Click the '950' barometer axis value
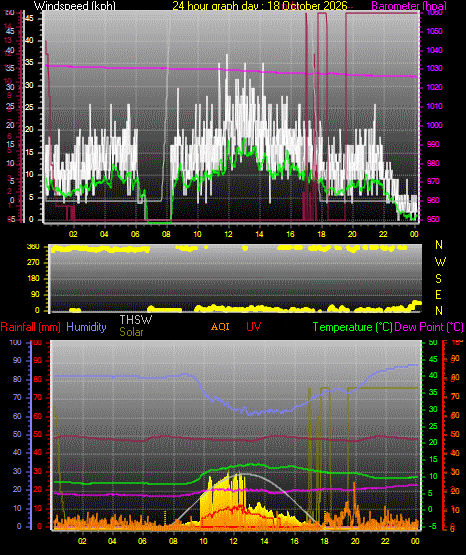The height and width of the screenshot is (555, 466). point(434,219)
